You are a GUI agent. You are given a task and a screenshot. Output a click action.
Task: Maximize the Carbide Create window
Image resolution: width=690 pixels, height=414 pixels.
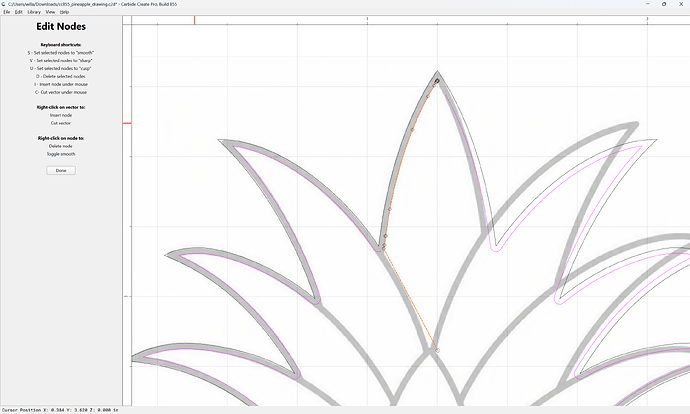664,4
